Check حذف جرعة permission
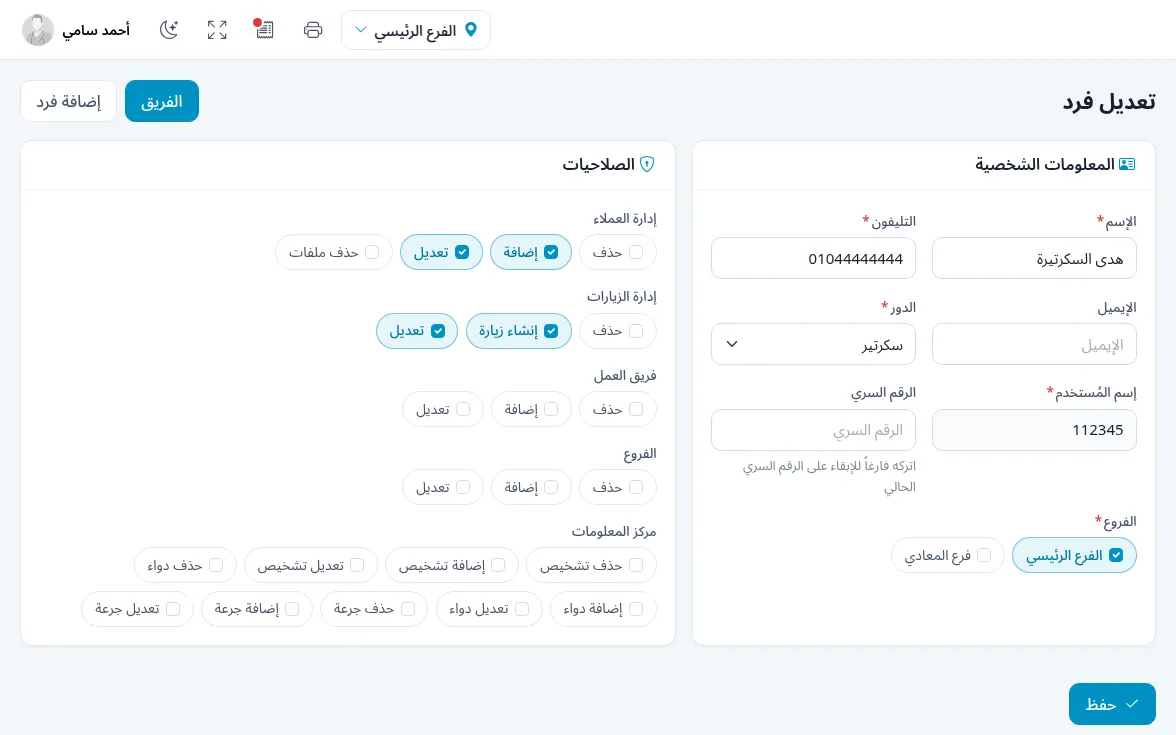Viewport: 1176px width, 735px height. click(x=408, y=608)
